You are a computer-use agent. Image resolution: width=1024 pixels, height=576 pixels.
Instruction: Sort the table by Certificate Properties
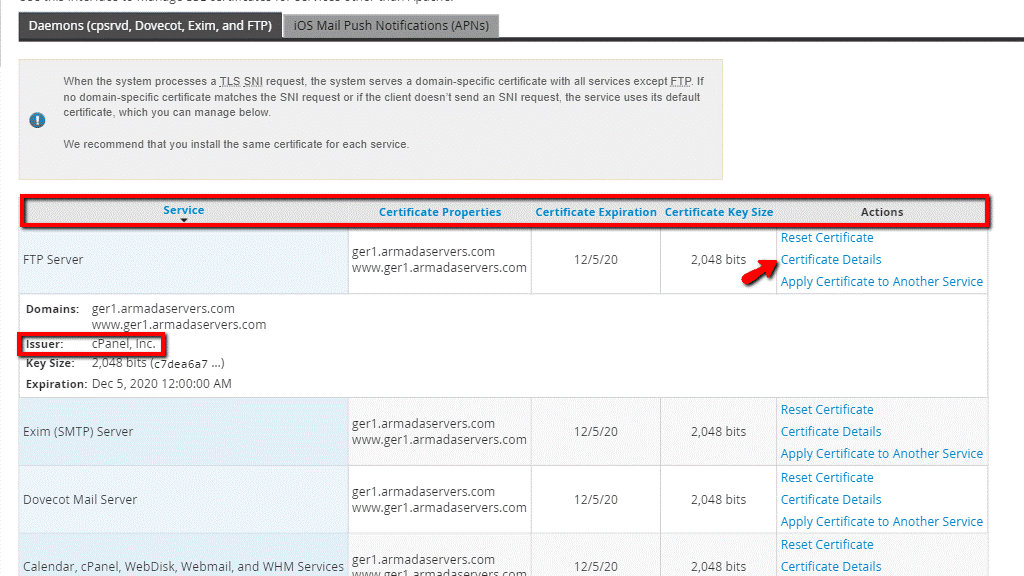440,211
